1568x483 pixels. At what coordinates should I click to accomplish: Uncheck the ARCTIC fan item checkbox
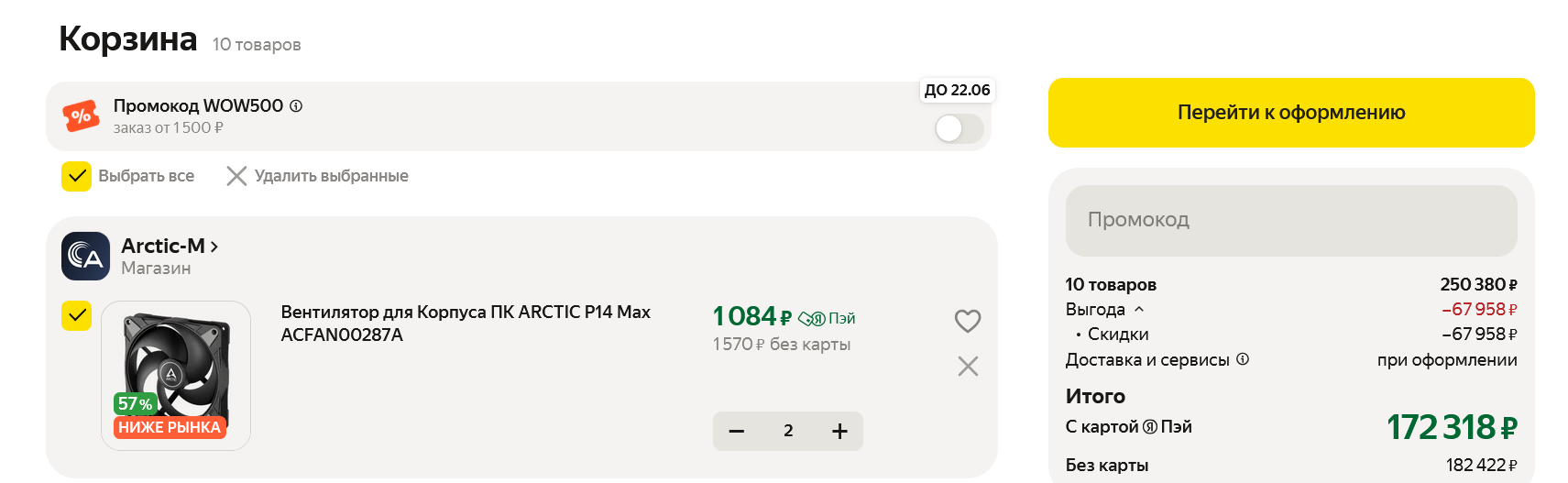(76, 315)
